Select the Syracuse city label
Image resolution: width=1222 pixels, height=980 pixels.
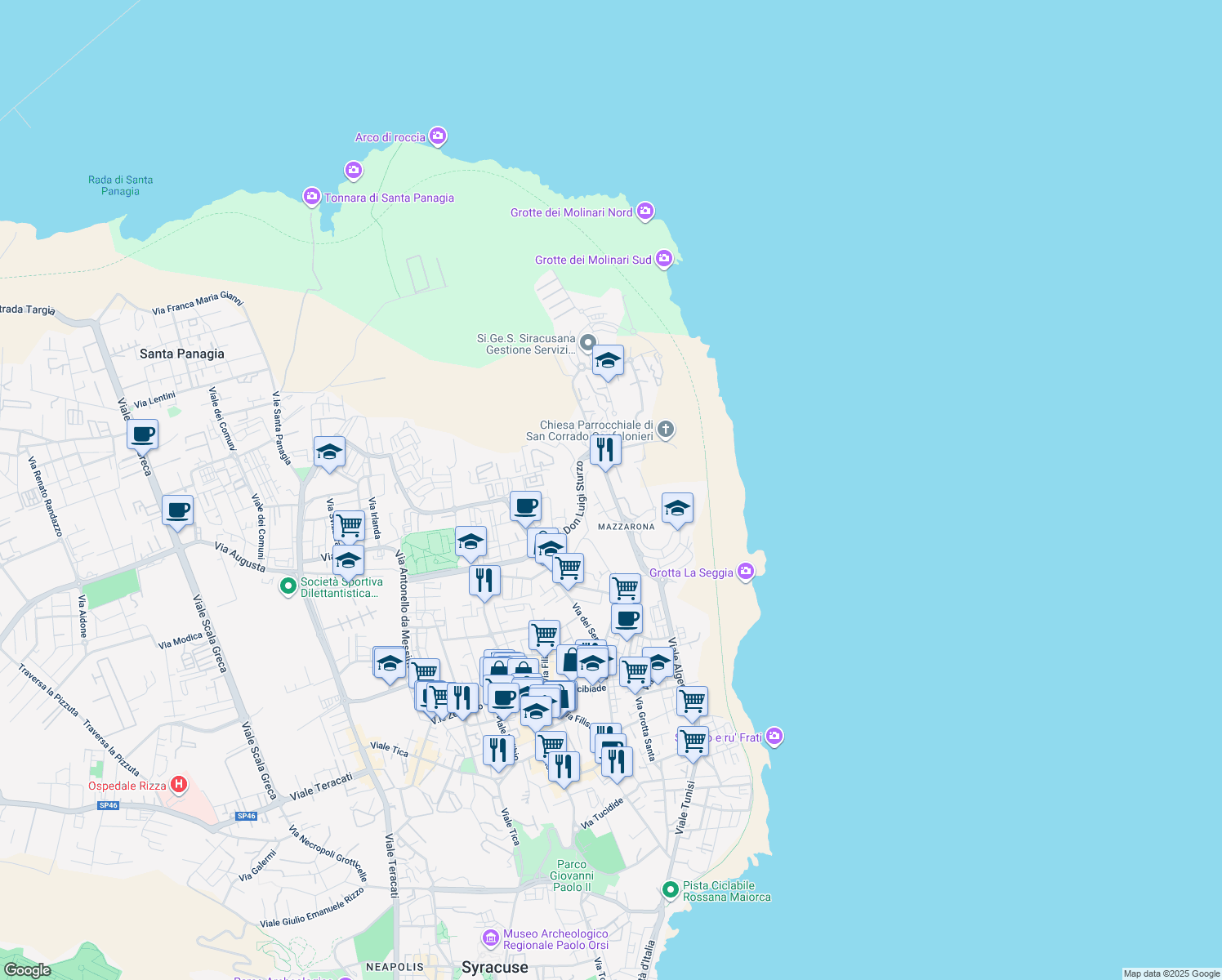coord(494,968)
